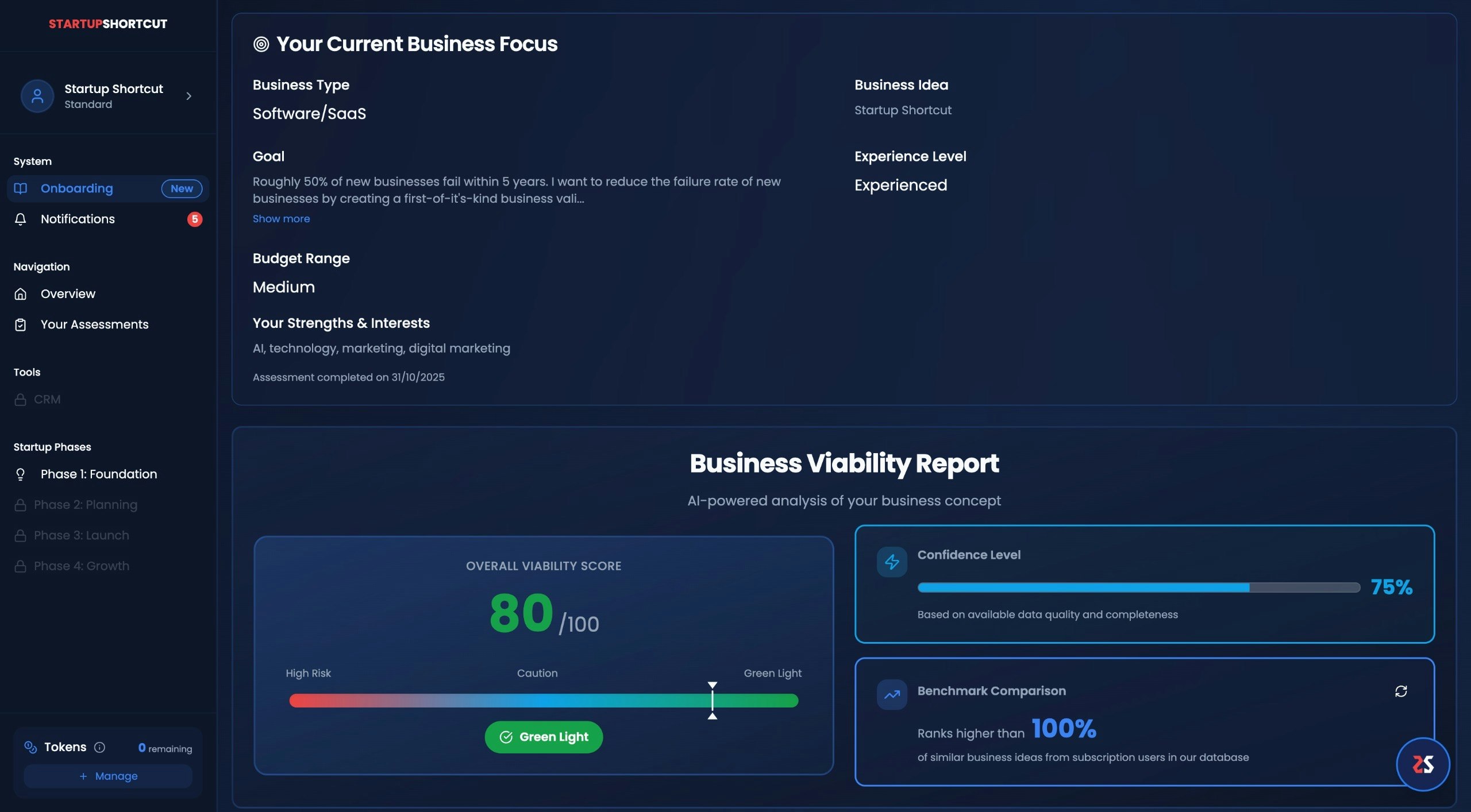Viewport: 1471px width, 812px height.
Task: Open the floating chat assistant button
Action: tap(1423, 764)
